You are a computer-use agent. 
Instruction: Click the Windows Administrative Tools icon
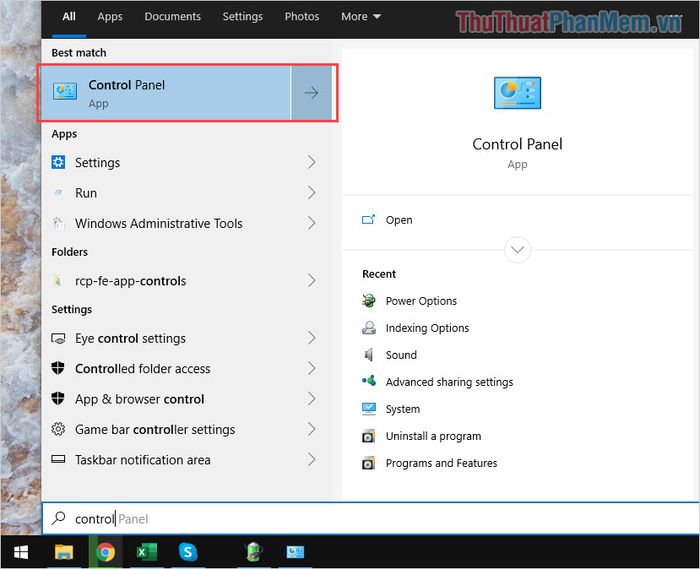[58, 223]
